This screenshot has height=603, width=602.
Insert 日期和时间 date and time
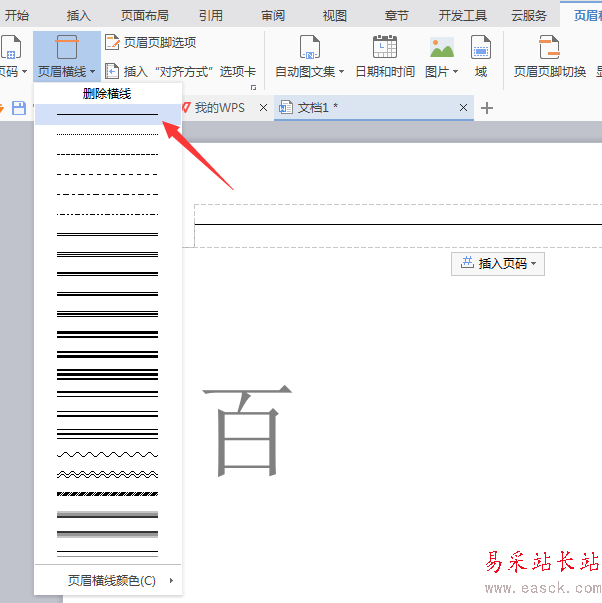(385, 57)
